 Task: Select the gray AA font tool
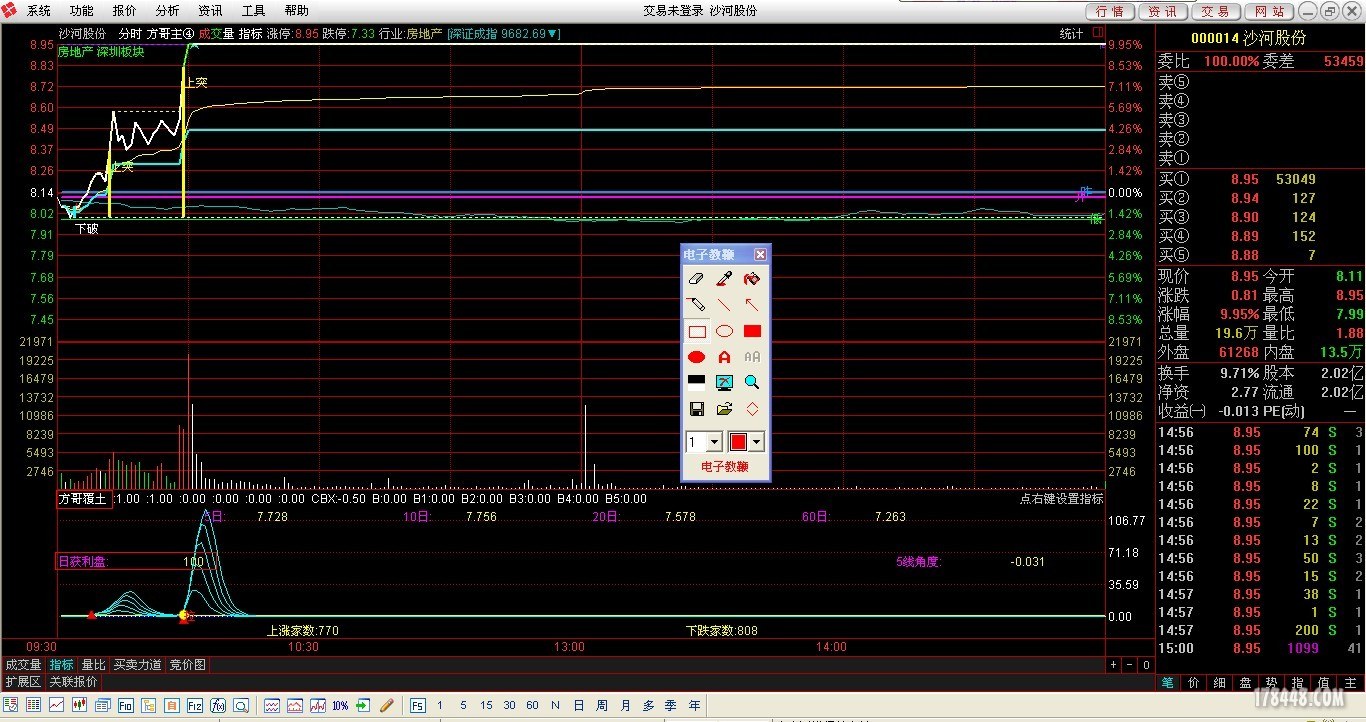tap(752, 357)
